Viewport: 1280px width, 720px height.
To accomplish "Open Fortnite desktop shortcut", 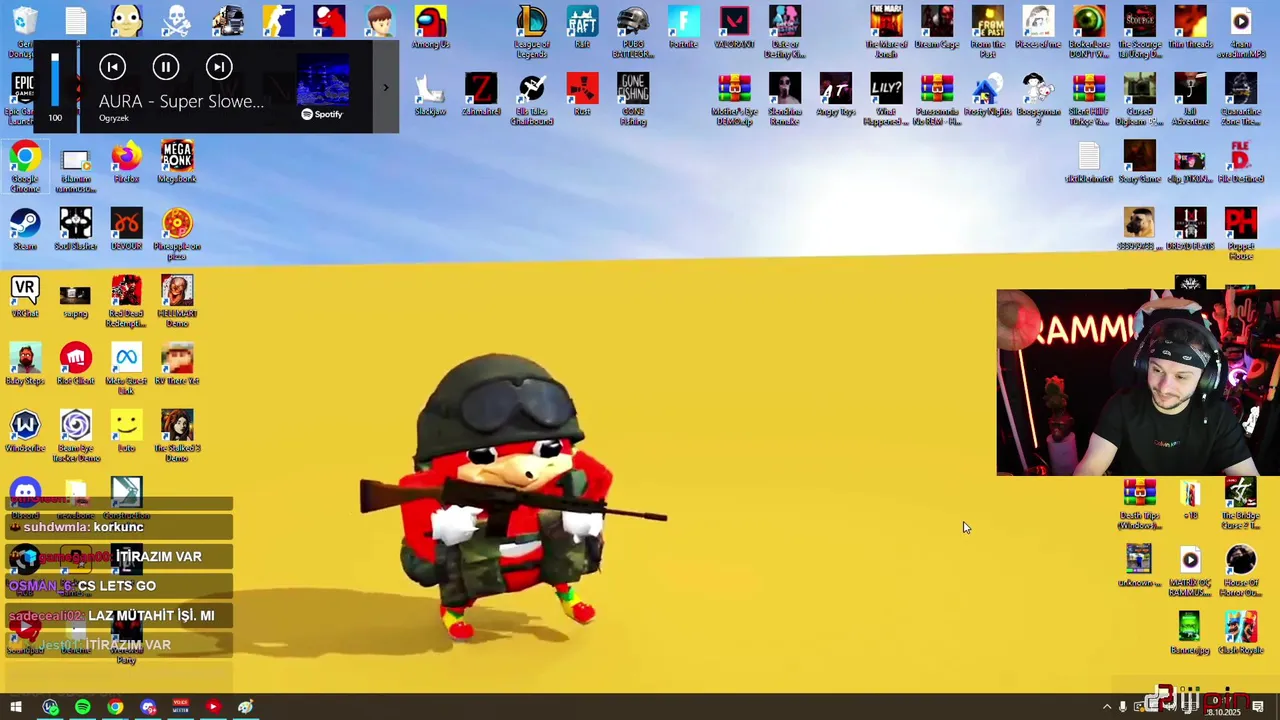I will coord(683,28).
